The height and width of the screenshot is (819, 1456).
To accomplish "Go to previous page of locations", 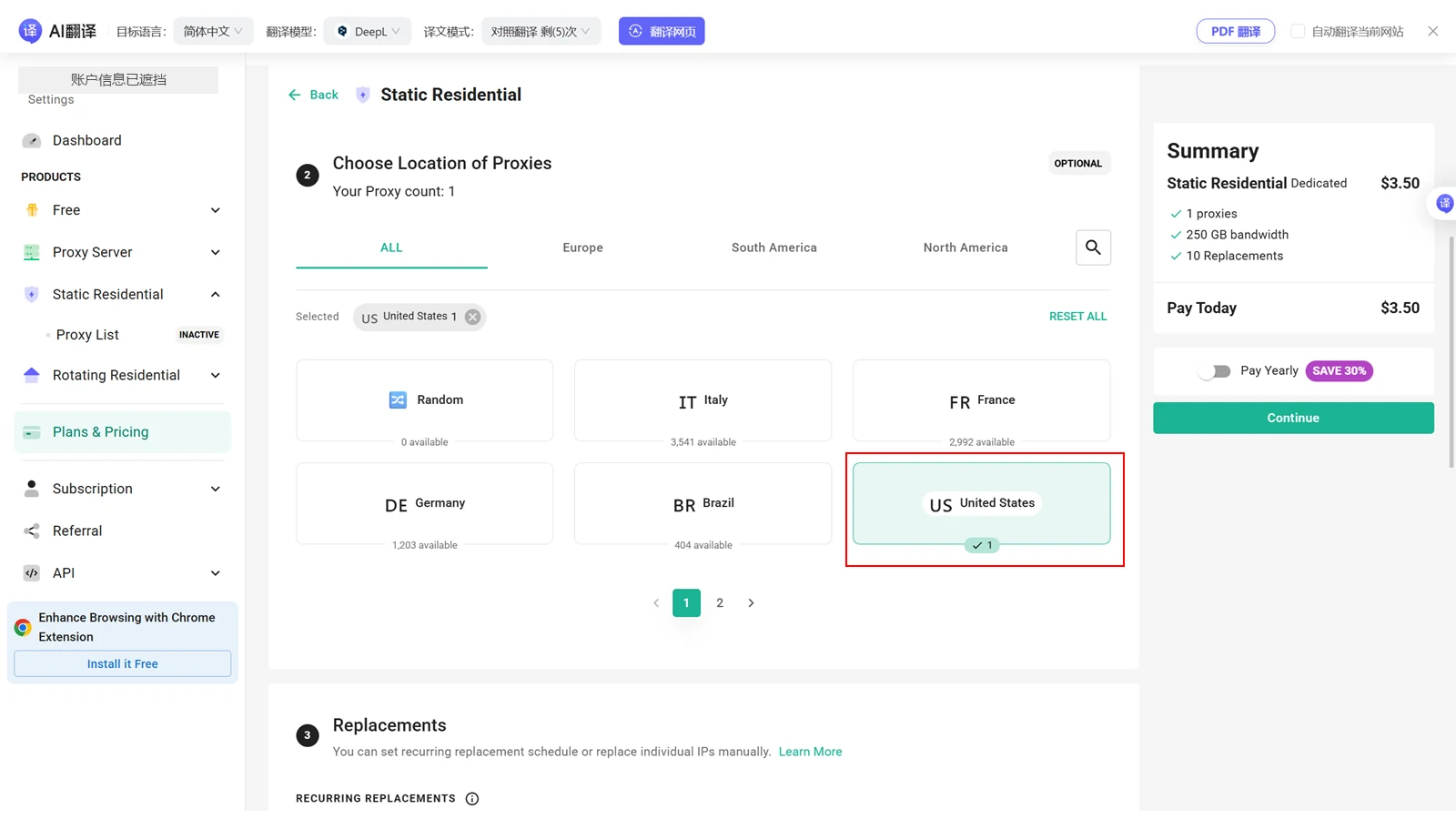I will click(656, 603).
